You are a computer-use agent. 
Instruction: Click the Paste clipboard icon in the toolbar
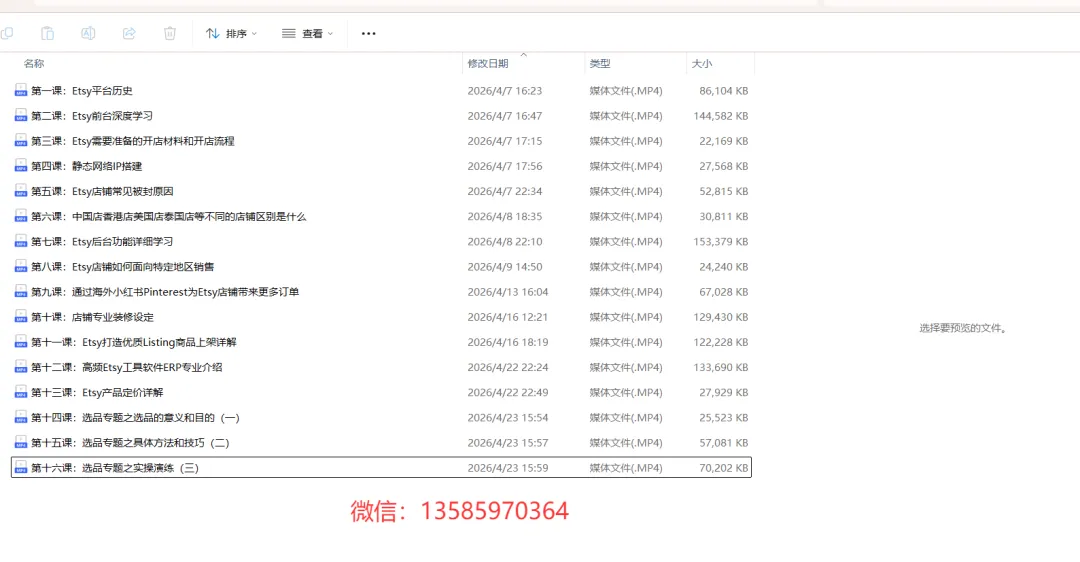coord(48,33)
